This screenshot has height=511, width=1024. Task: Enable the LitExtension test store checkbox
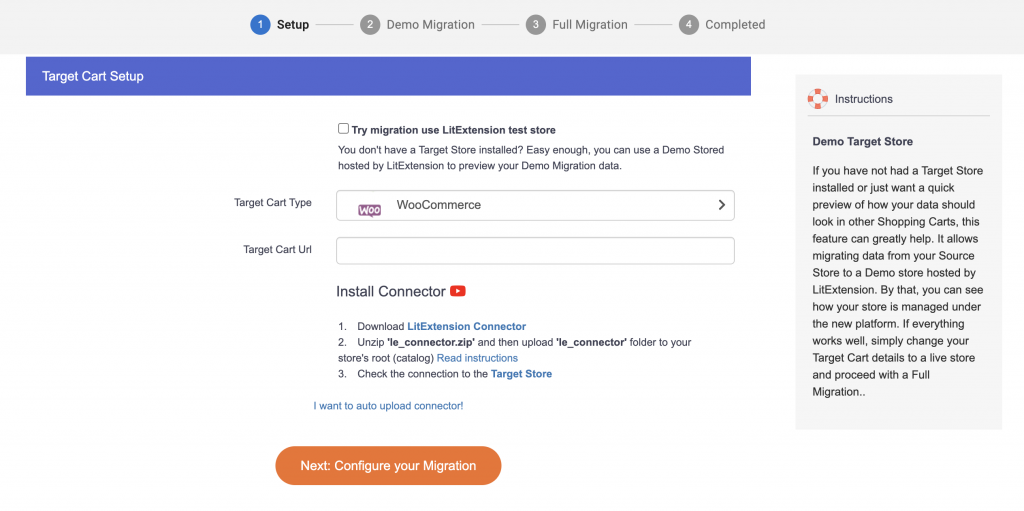tap(343, 129)
